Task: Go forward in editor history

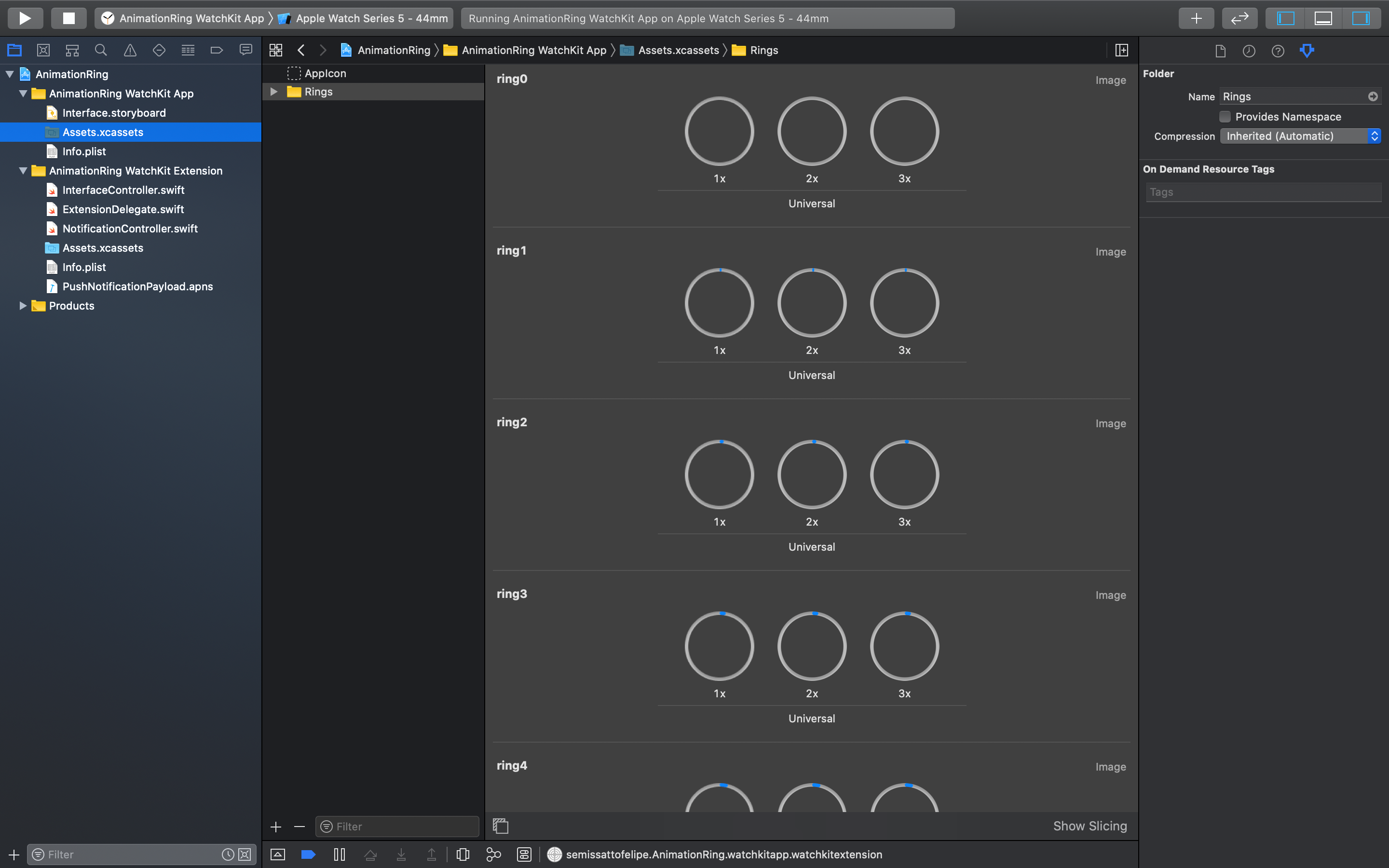Action: point(323,50)
